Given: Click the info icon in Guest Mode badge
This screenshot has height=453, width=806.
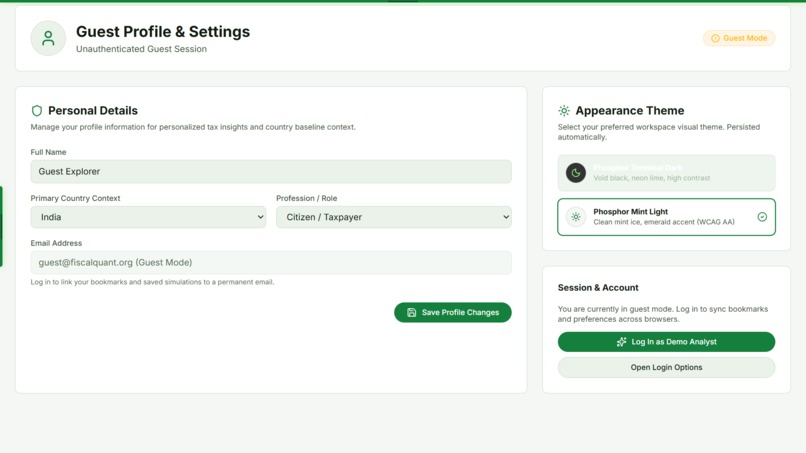Looking at the screenshot, I should tap(715, 38).
